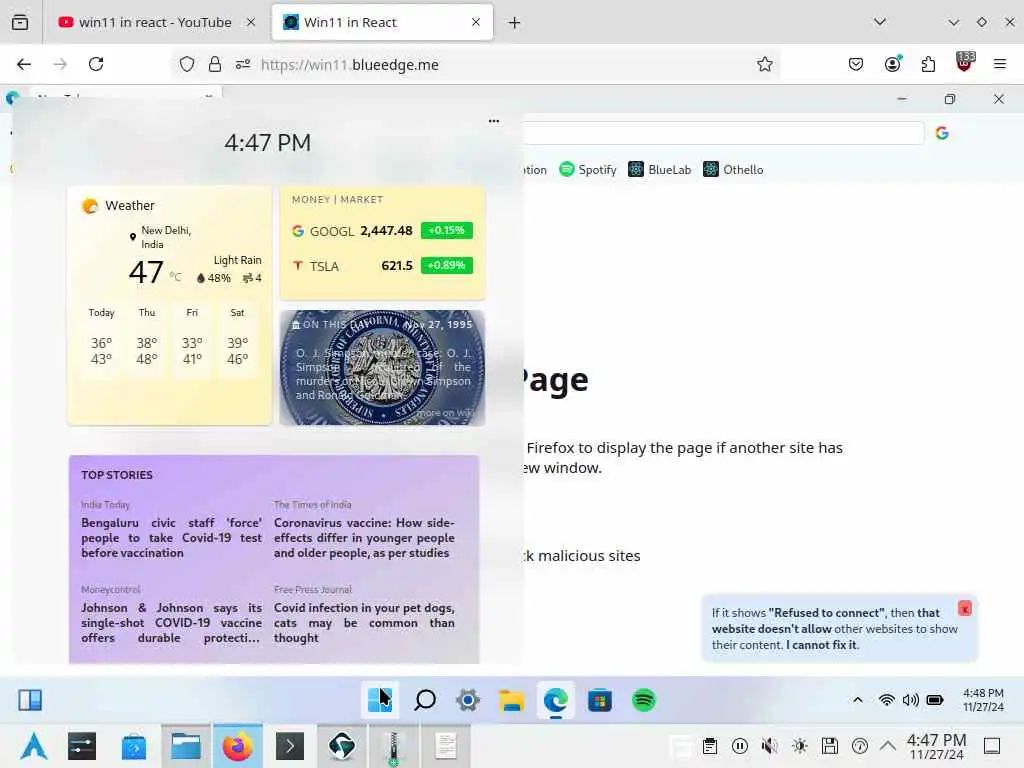The height and width of the screenshot is (768, 1024).
Task: Open the host panel application launcher
Action: tap(33, 746)
